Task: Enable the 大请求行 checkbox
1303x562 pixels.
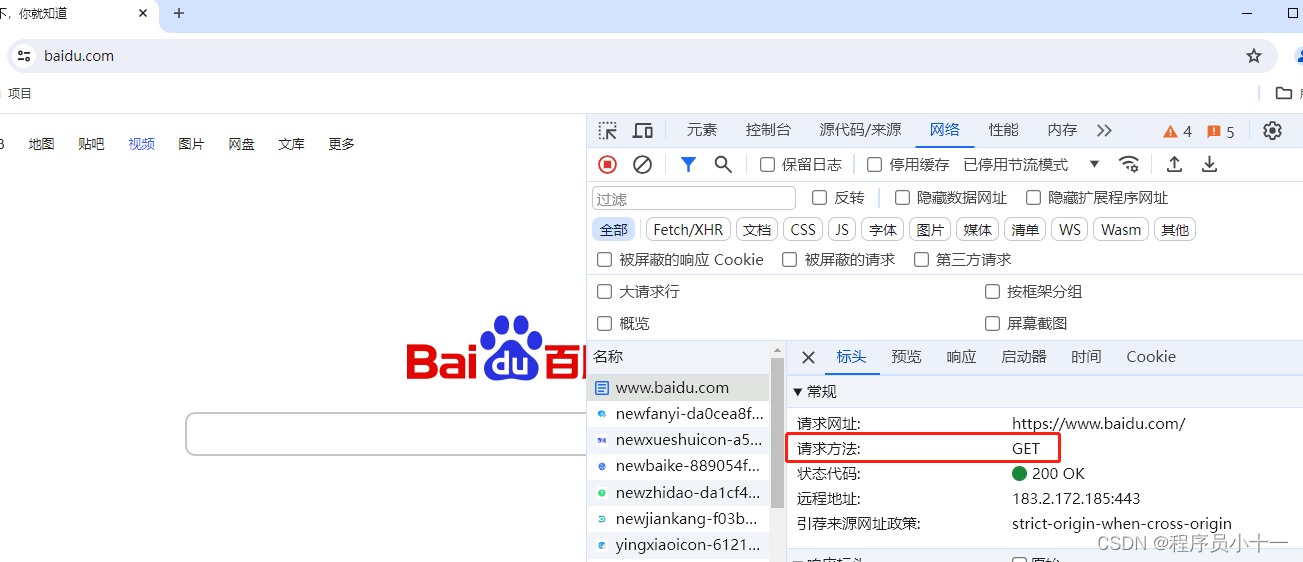Action: pyautogui.click(x=604, y=291)
